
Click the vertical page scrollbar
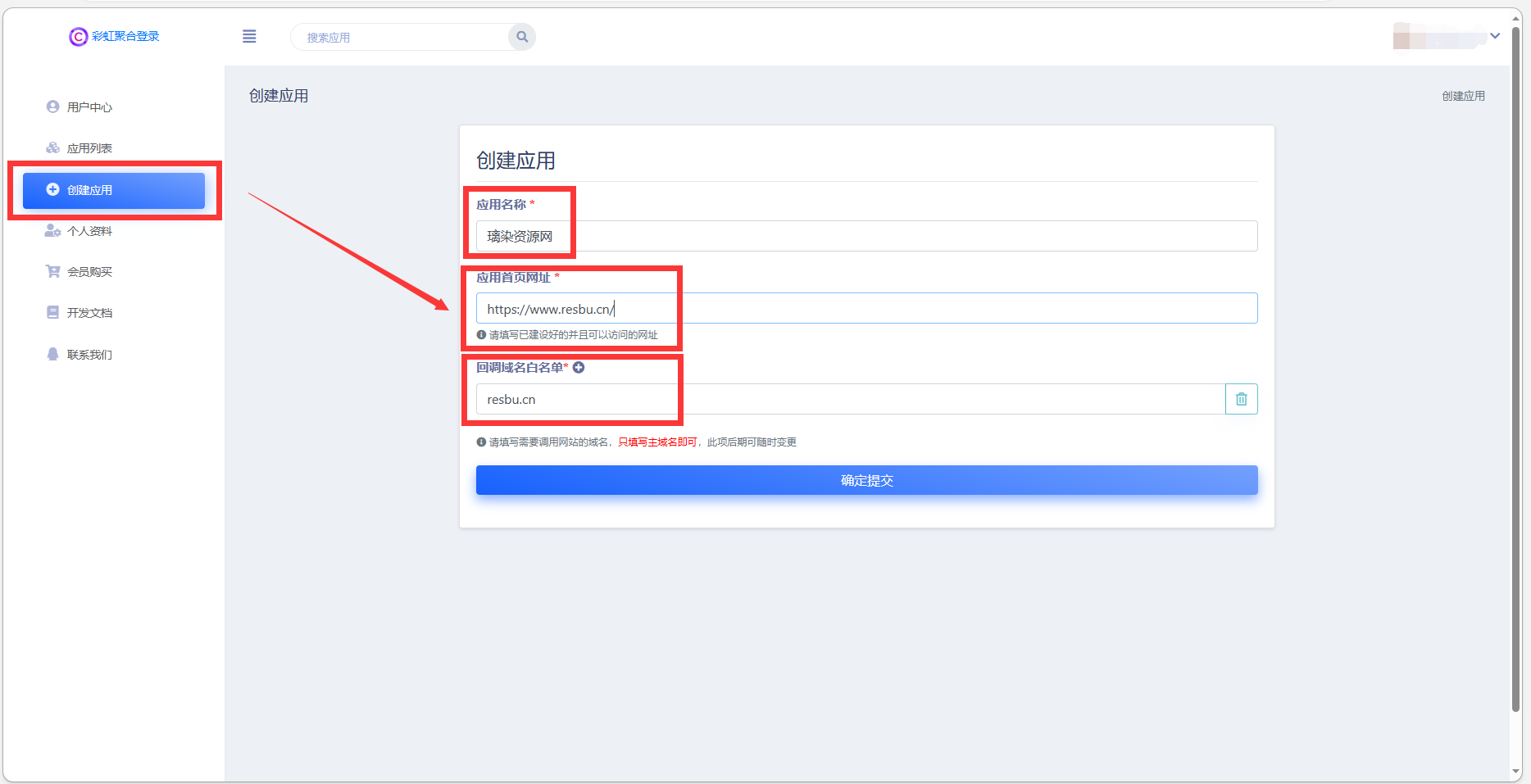click(1515, 369)
